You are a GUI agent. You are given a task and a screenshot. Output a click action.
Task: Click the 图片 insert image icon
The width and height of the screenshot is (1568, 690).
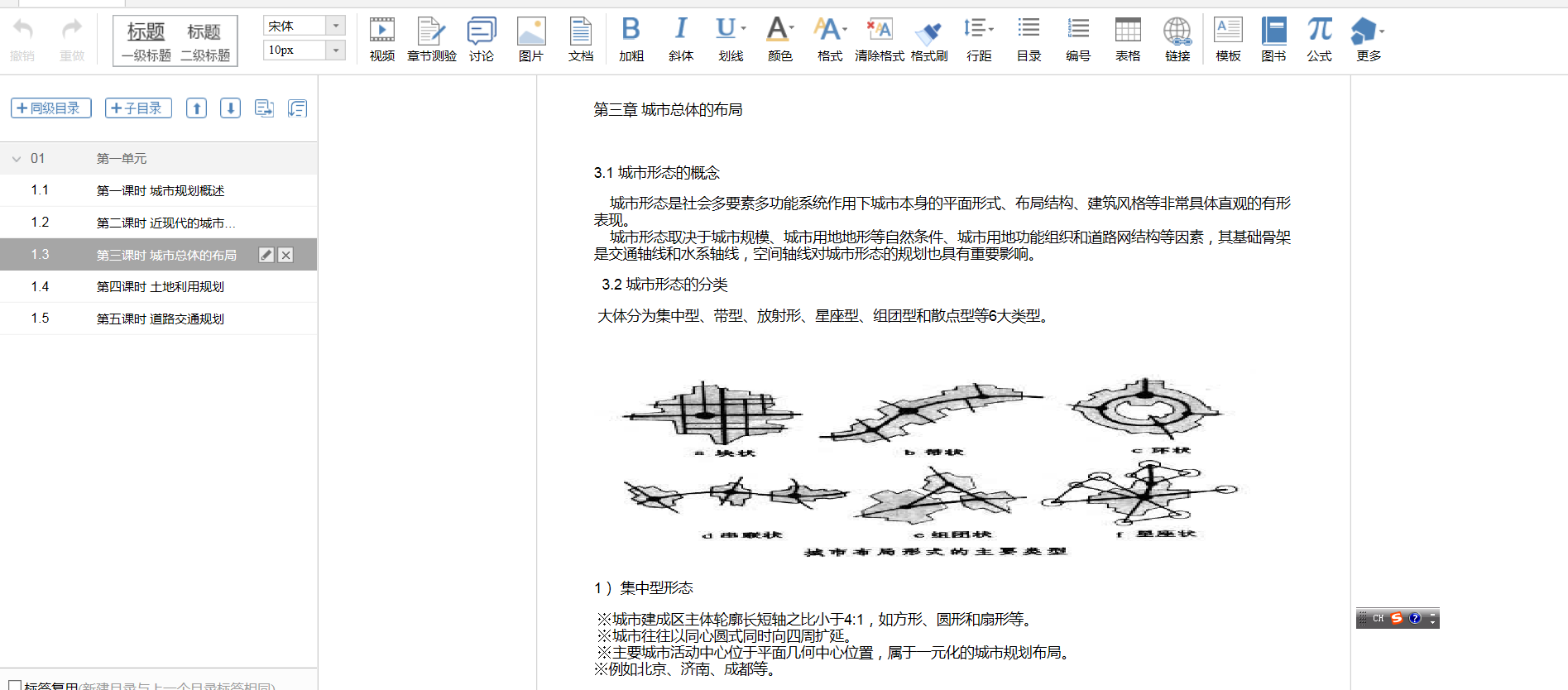pyautogui.click(x=530, y=39)
